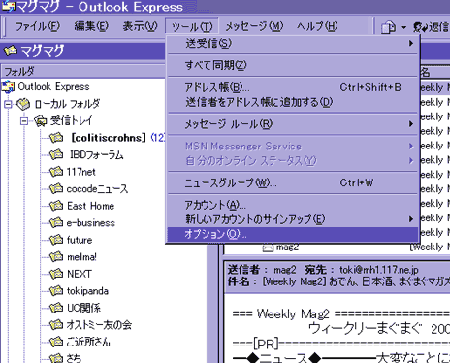Viewport: 450px width, 363px height.
Task: Click the [colitiscrohns] folder icon
Action: 56,137
